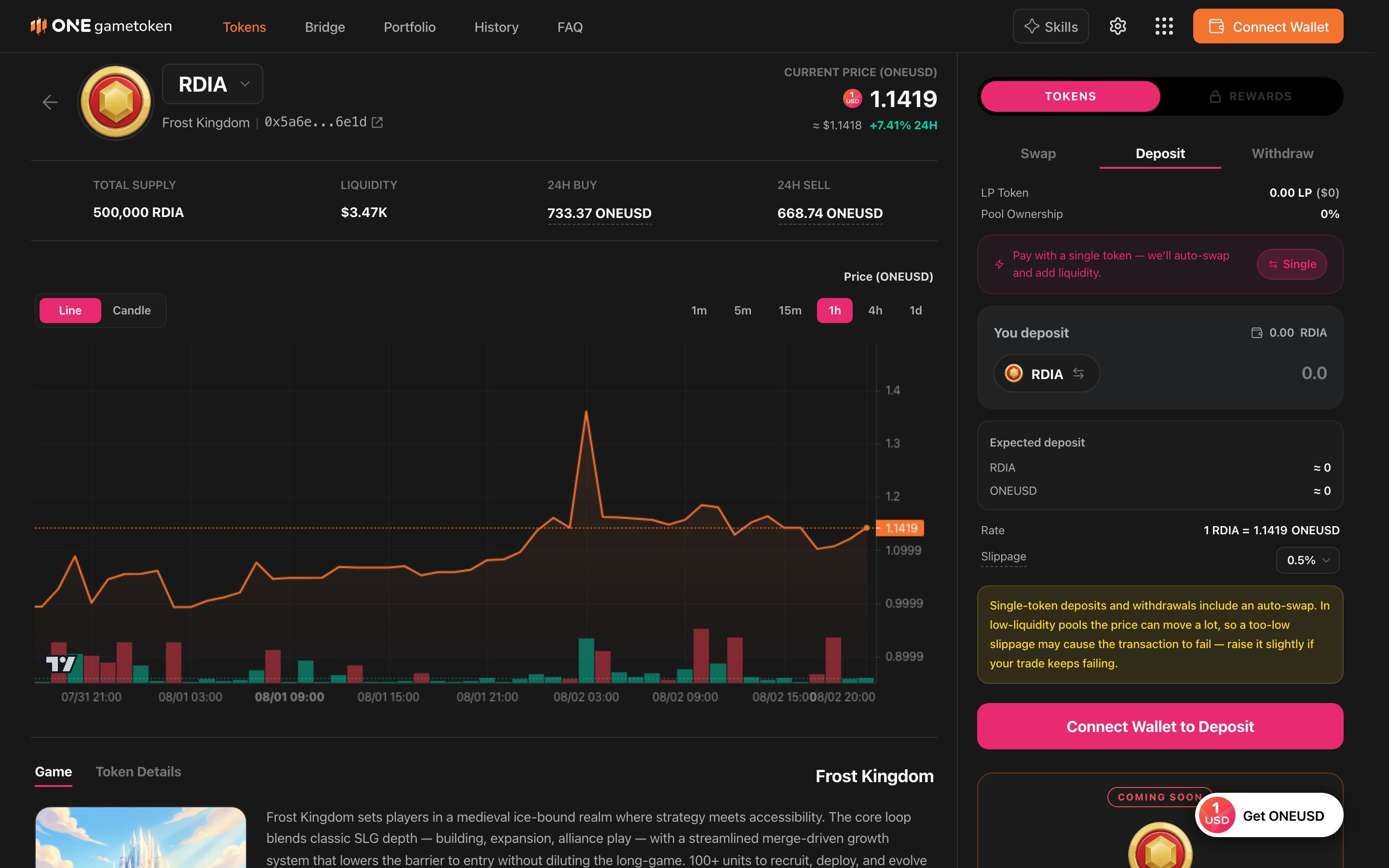Click the Skills button in the header

click(x=1050, y=27)
